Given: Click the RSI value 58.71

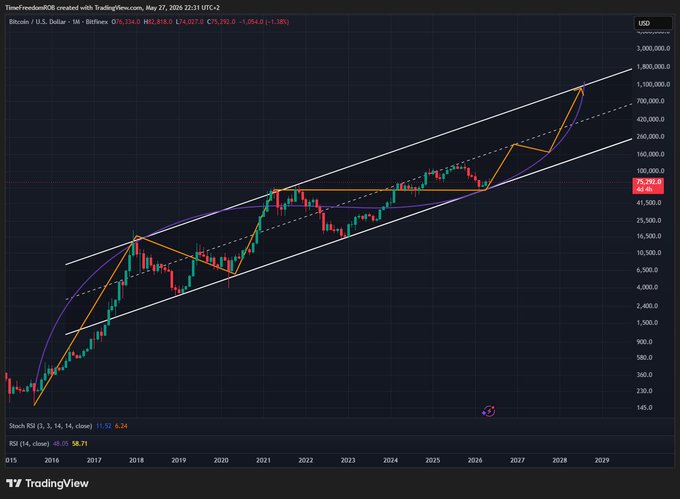Looking at the screenshot, I should [79, 444].
